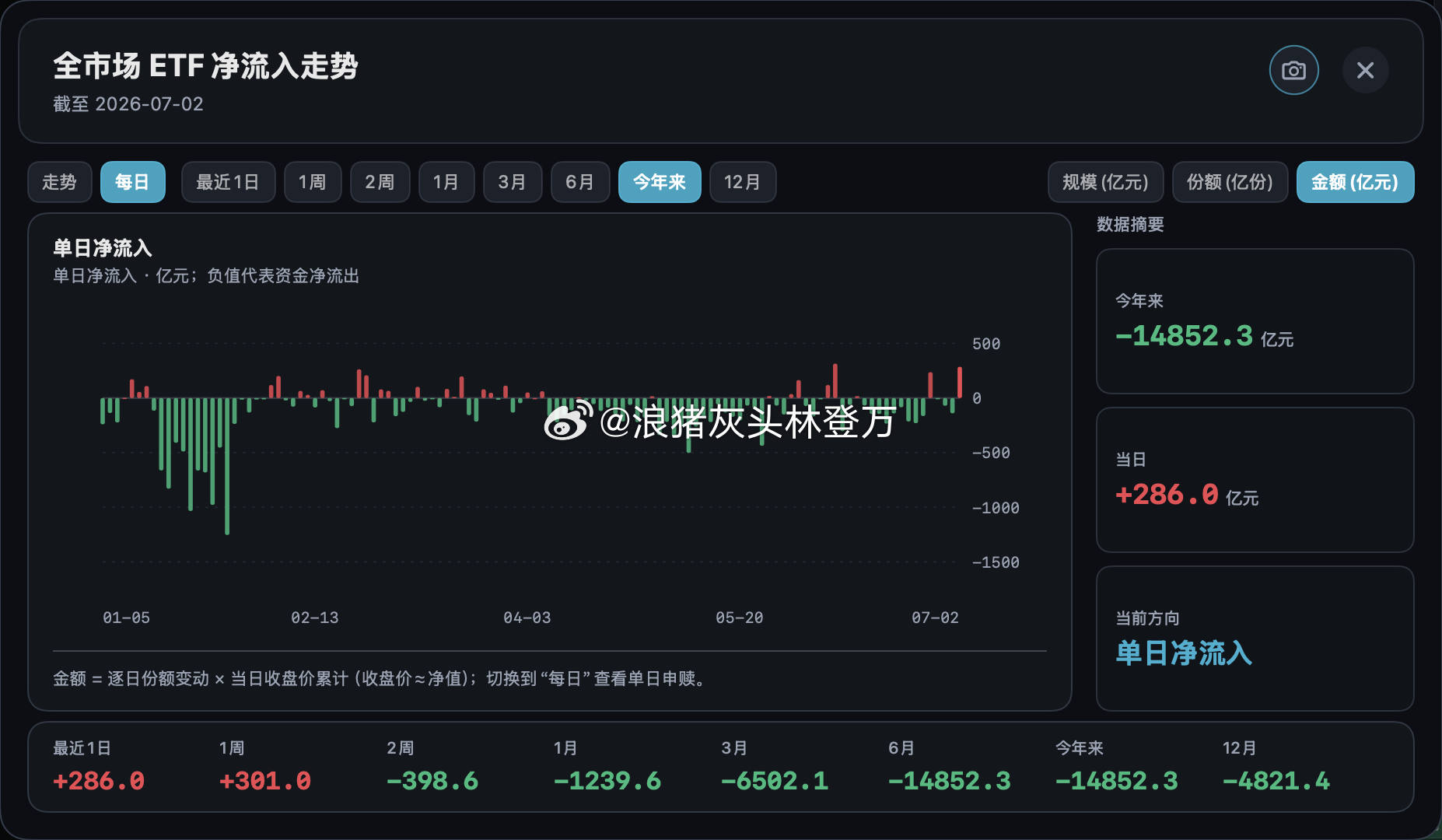Click the camera screenshot icon
Screen dimensions: 1442x840
[1293, 70]
